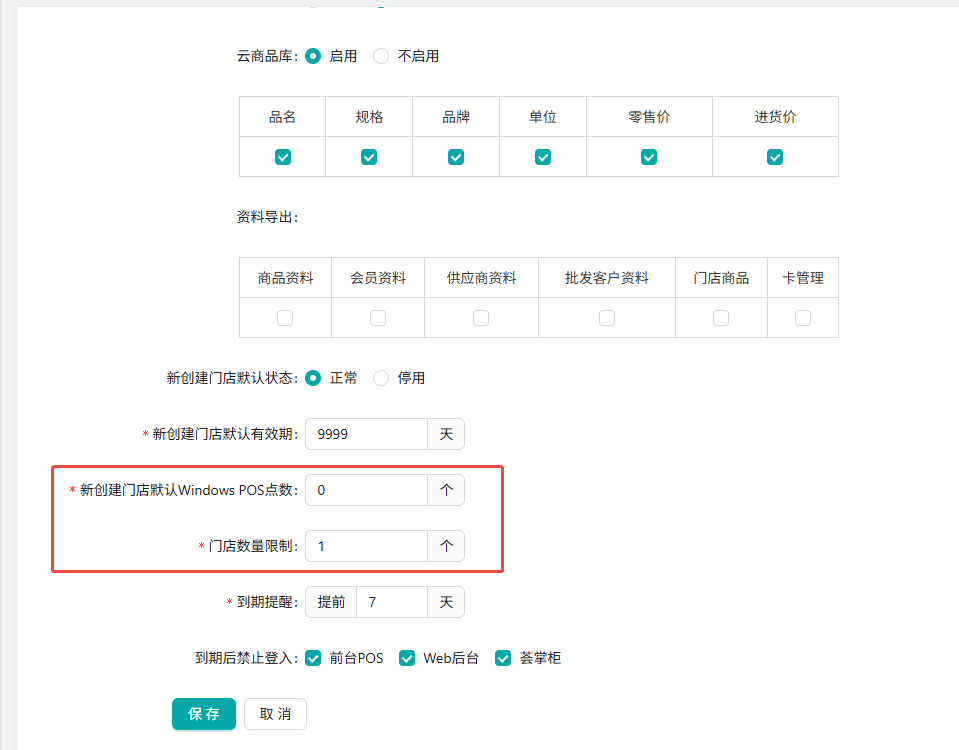Image resolution: width=959 pixels, height=750 pixels.
Task: Check the 批发客户资料 checkbox
Action: point(607,318)
